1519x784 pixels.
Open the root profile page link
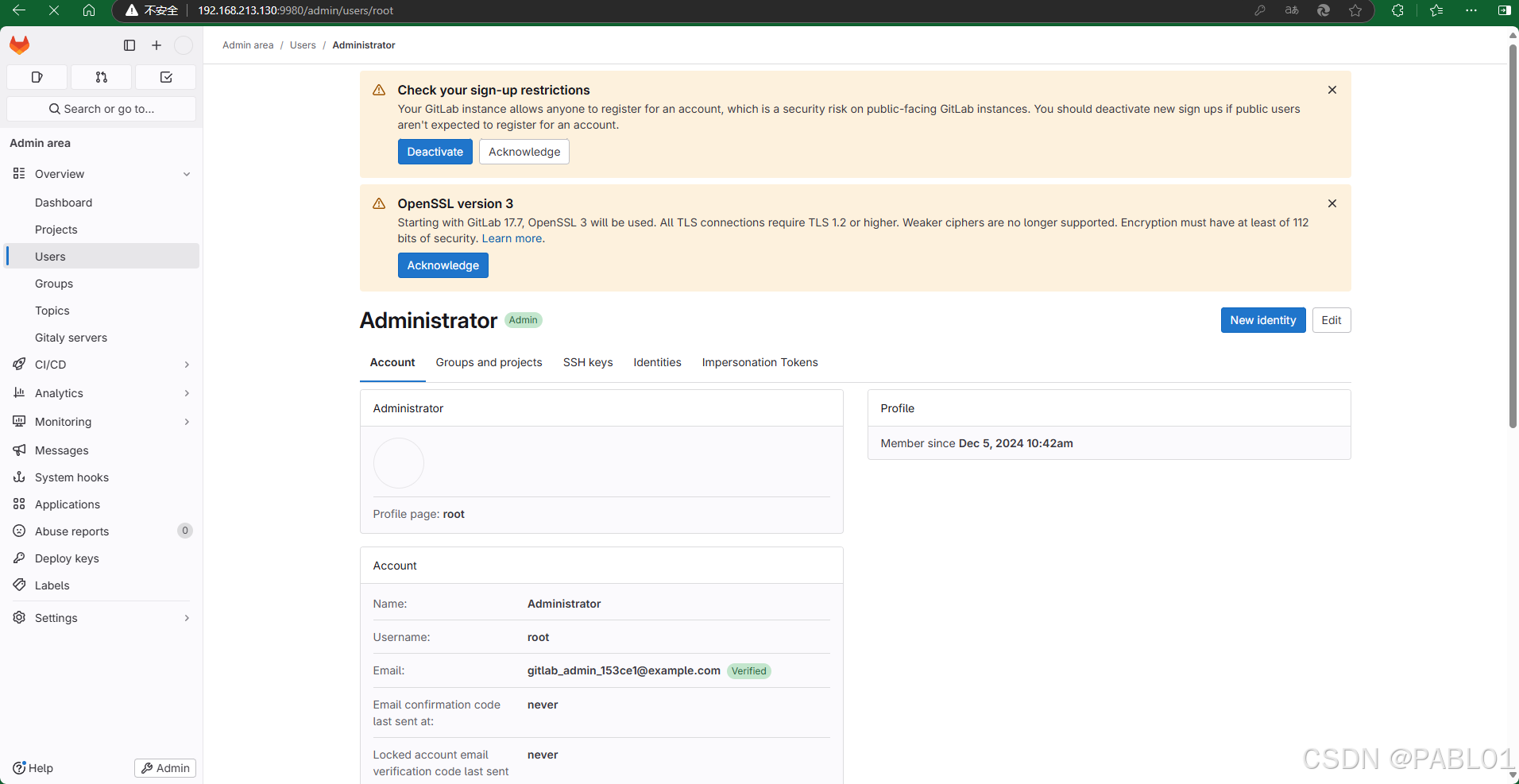(x=454, y=514)
